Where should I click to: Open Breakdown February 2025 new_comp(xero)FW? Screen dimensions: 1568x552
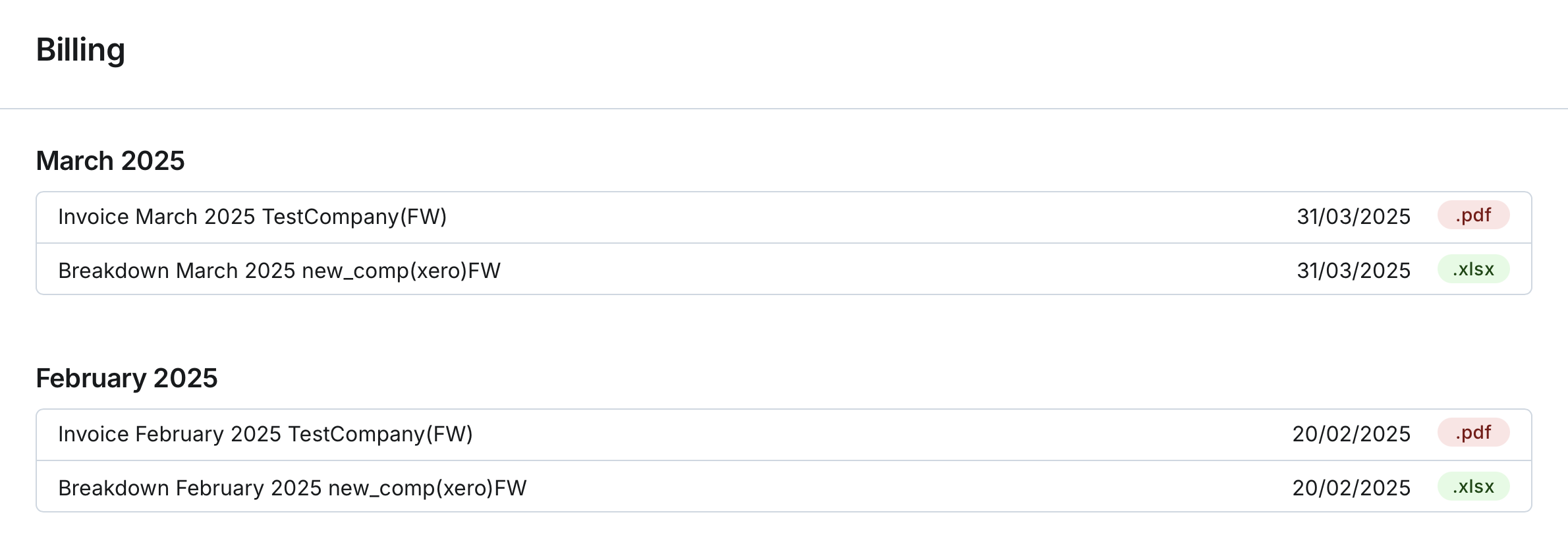[x=293, y=488]
